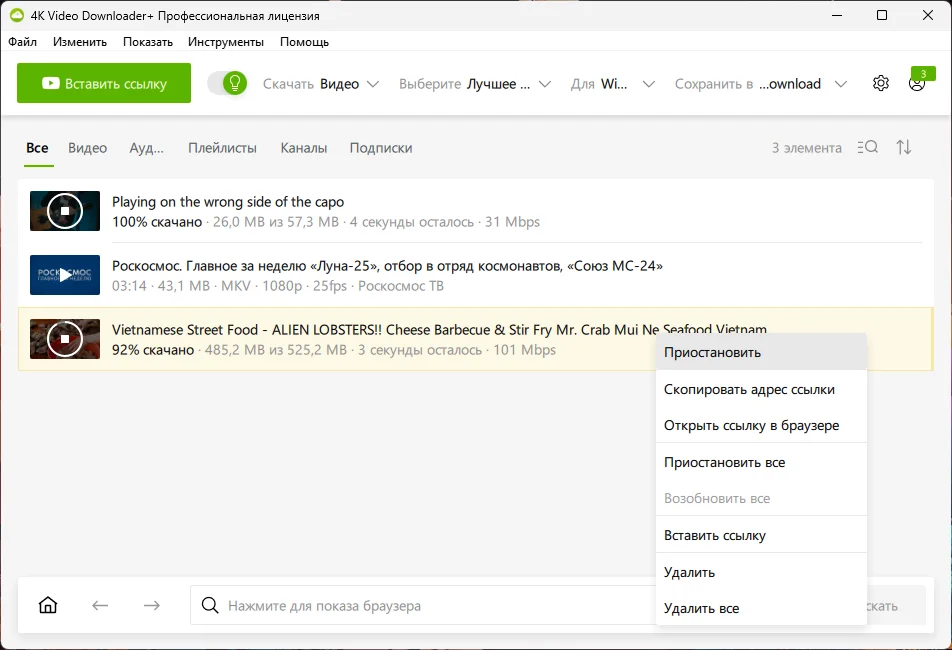Screen dimensions: 952x650
Task: Stop the capo video download
Action: [x=65, y=211]
